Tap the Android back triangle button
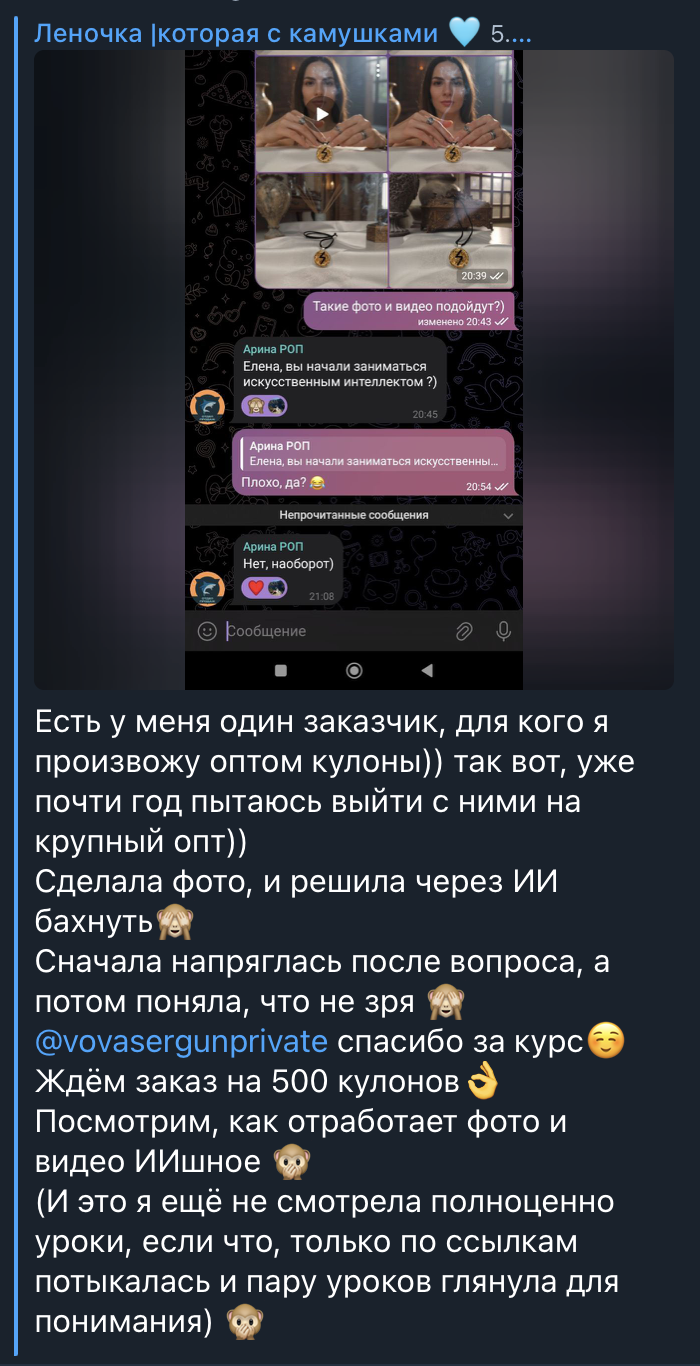The image size is (700, 1366). click(427, 670)
